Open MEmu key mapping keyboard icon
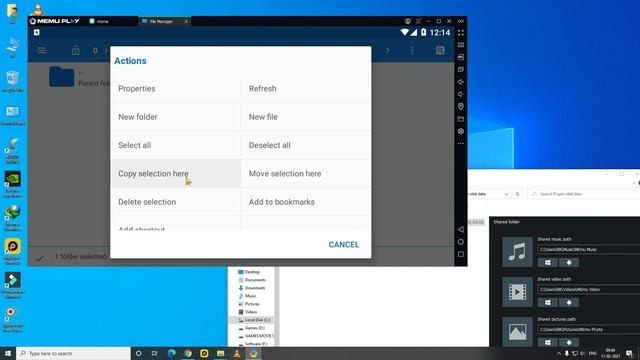This screenshot has height=360, width=640. pyautogui.click(x=461, y=45)
